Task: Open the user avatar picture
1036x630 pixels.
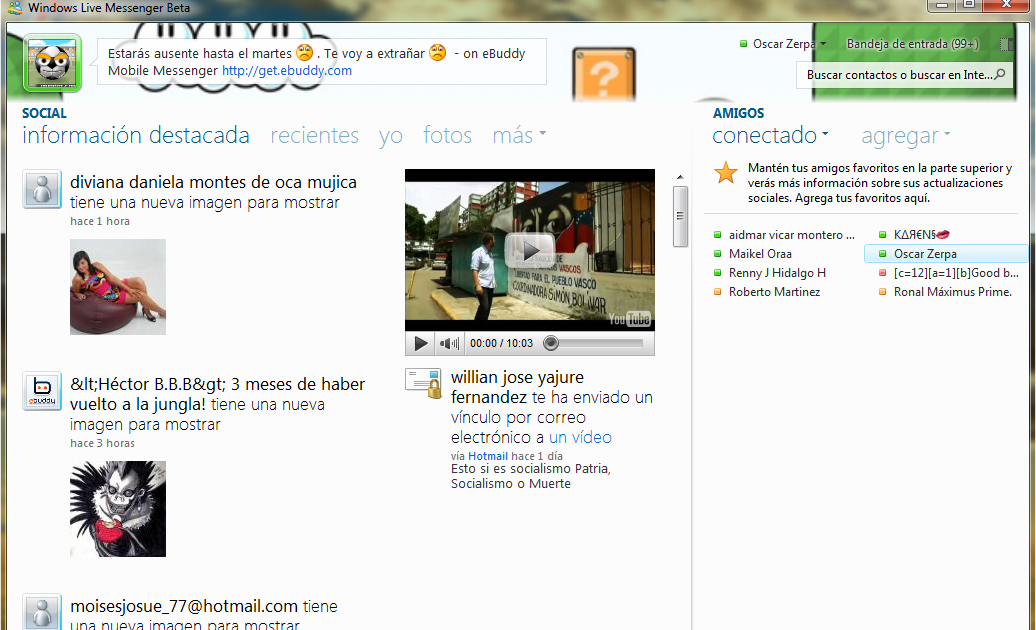Action: click(x=52, y=63)
